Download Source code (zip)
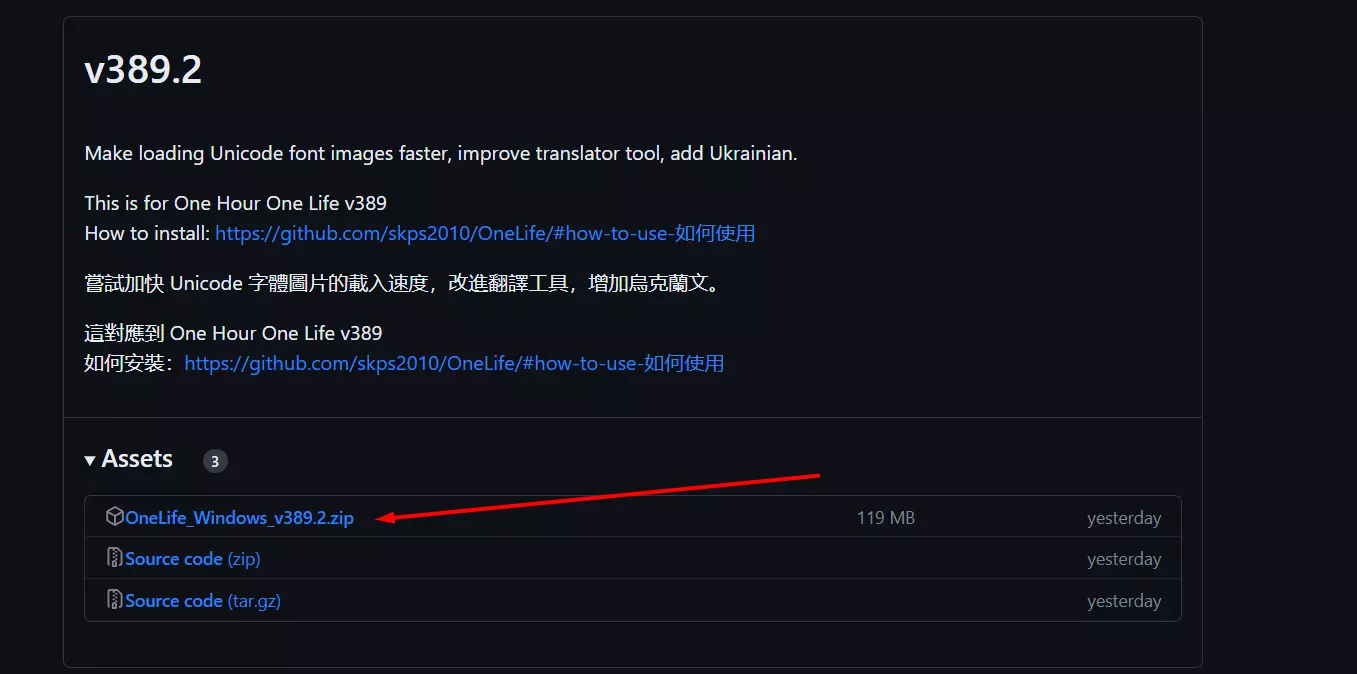Viewport: 1357px width, 674px height. (192, 559)
